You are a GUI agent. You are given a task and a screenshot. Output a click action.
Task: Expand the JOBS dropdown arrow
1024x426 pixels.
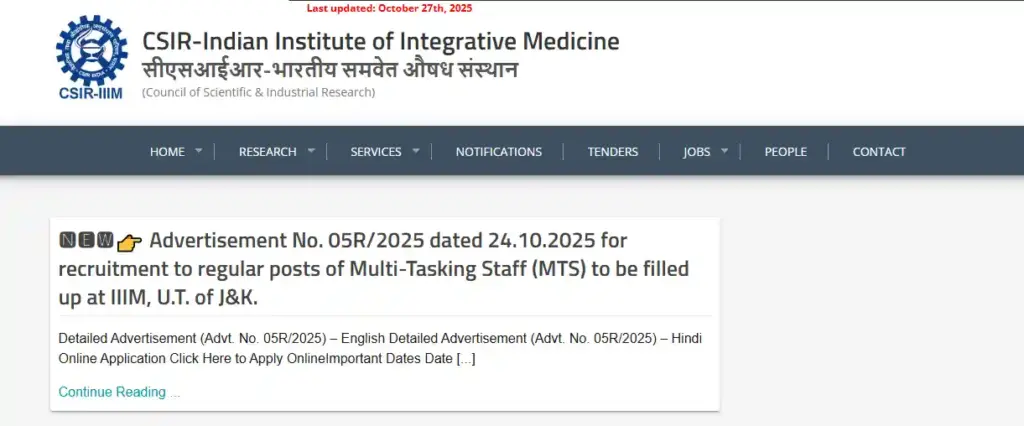[x=724, y=151]
